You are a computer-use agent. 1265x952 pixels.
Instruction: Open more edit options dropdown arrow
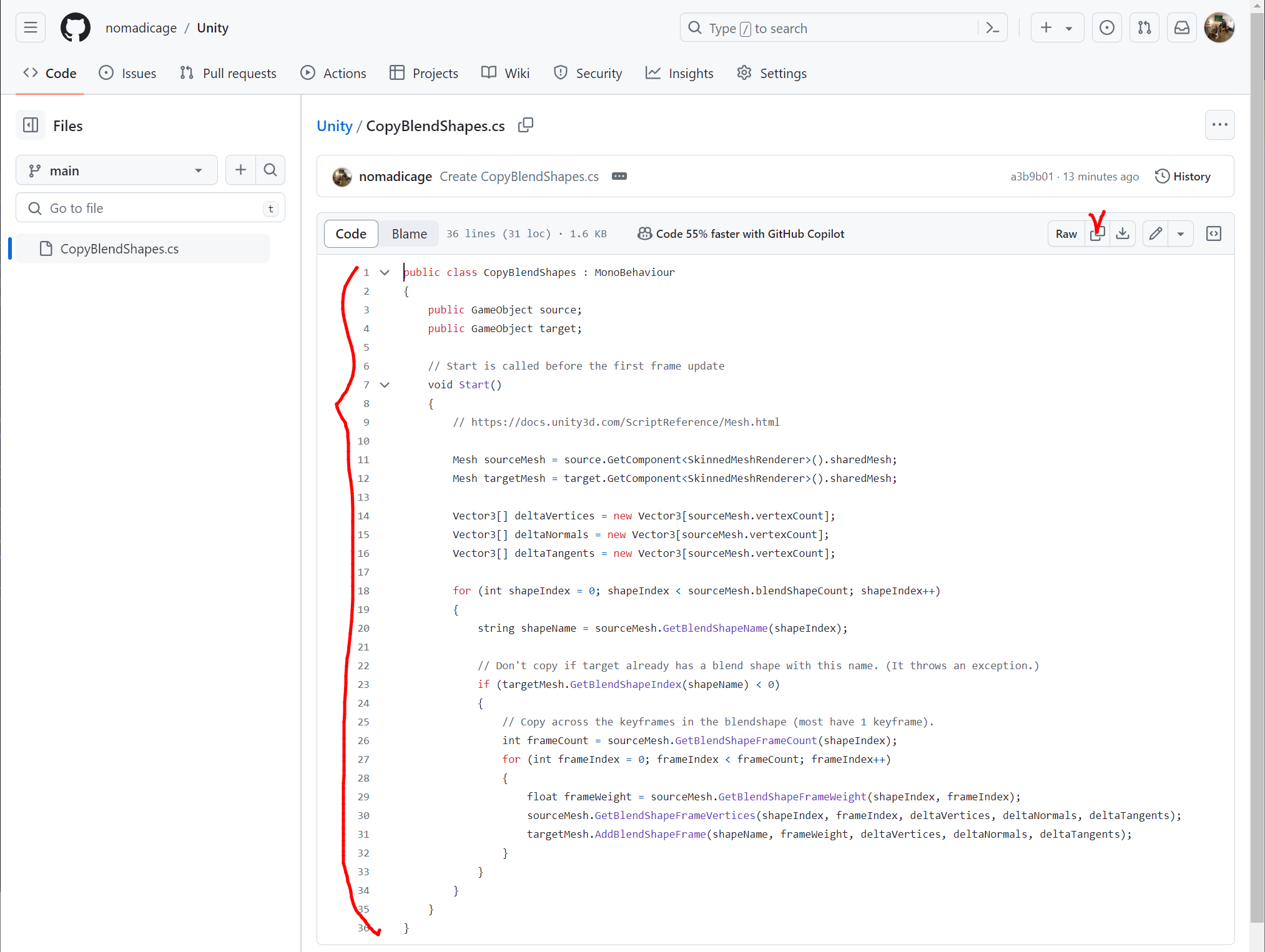(1180, 234)
